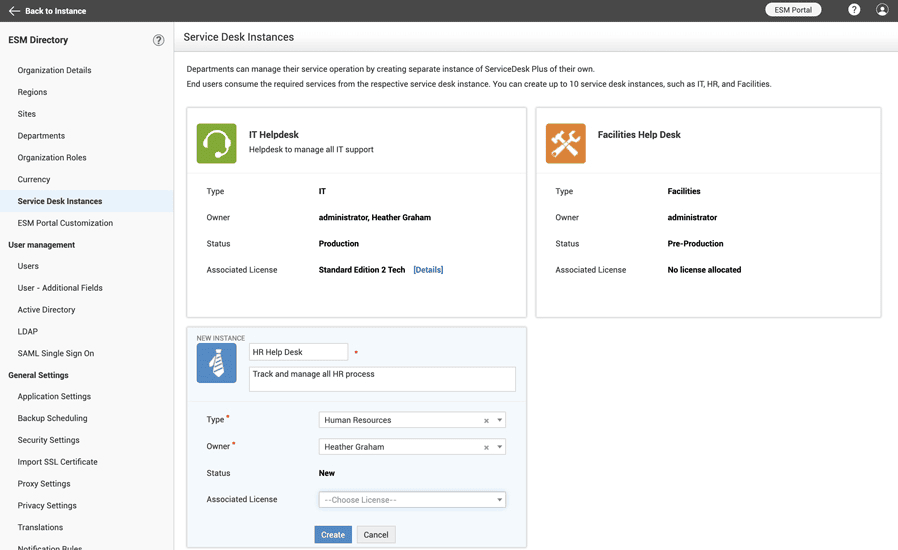Open the user profile icon
Screen dimensions: 898x550
tap(882, 10)
